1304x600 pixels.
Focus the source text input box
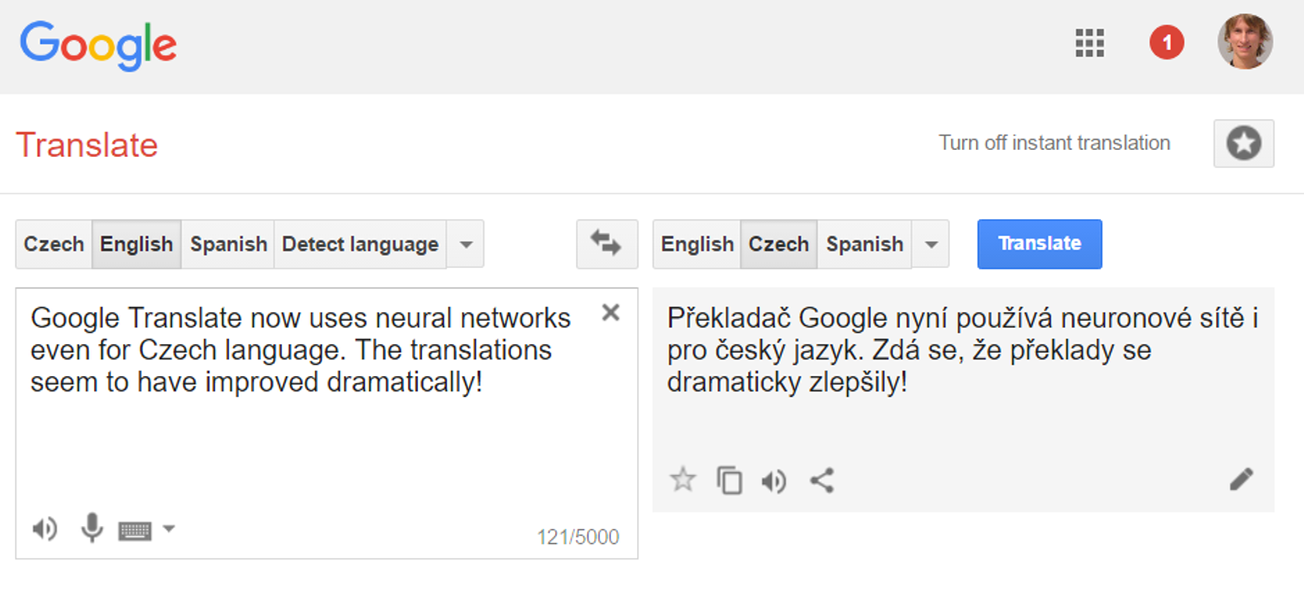pos(327,423)
